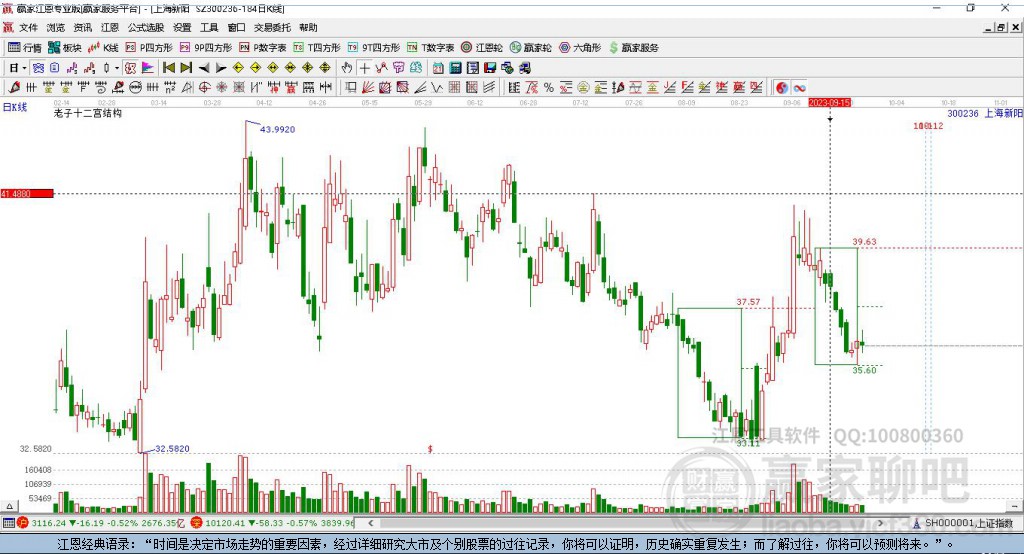This screenshot has height=554, width=1024.
Task: Click the 43.9920 high price label
Action: point(278,129)
